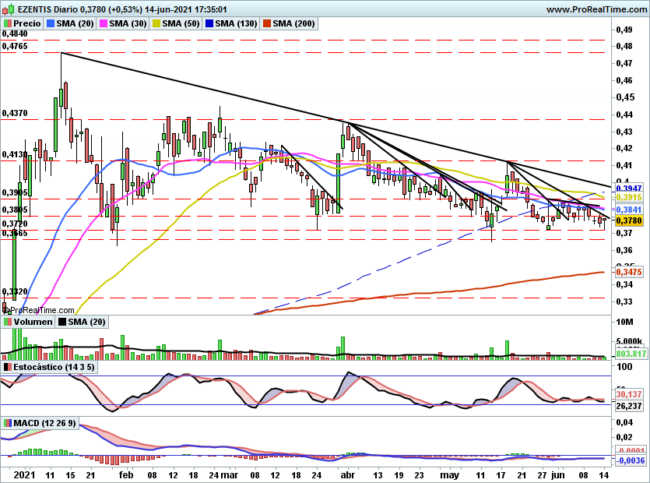Click the red SMA (200) color square

pos(267,24)
